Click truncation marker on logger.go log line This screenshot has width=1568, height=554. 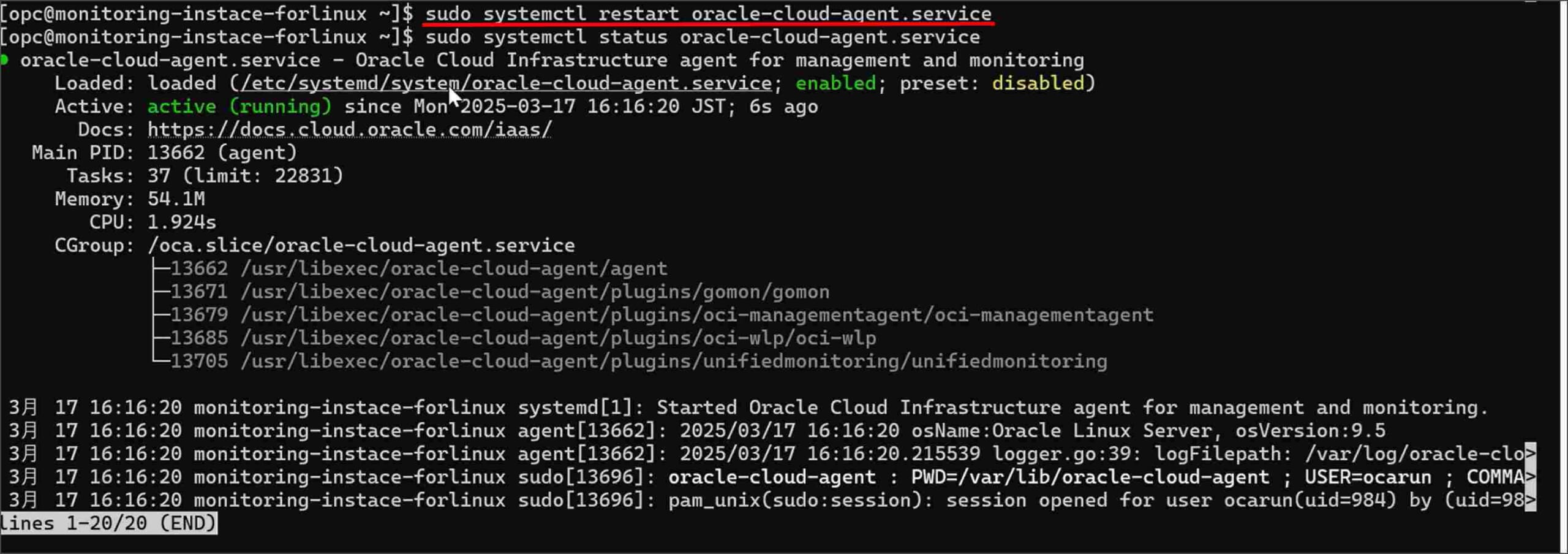coord(1530,453)
